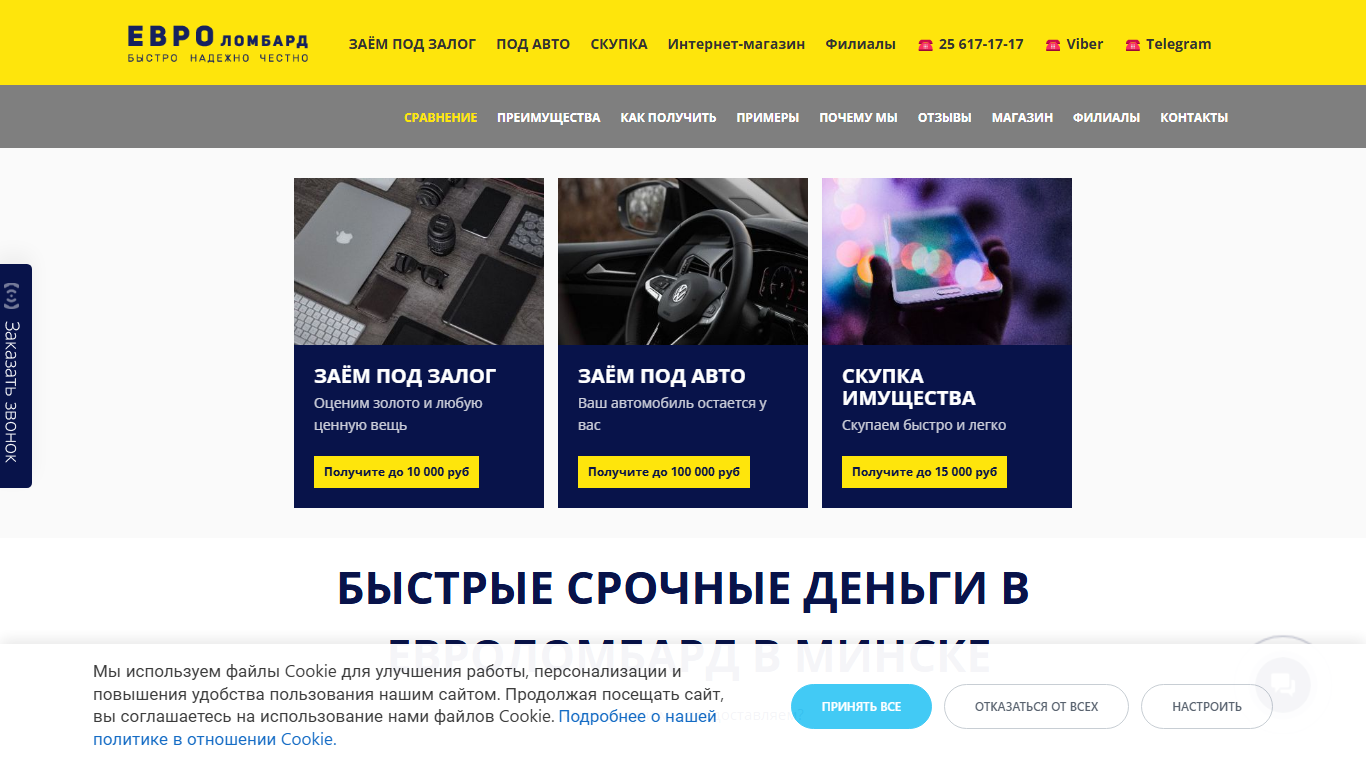Select the ПРЕИМУЩЕСТВА navigation tab

[548, 117]
